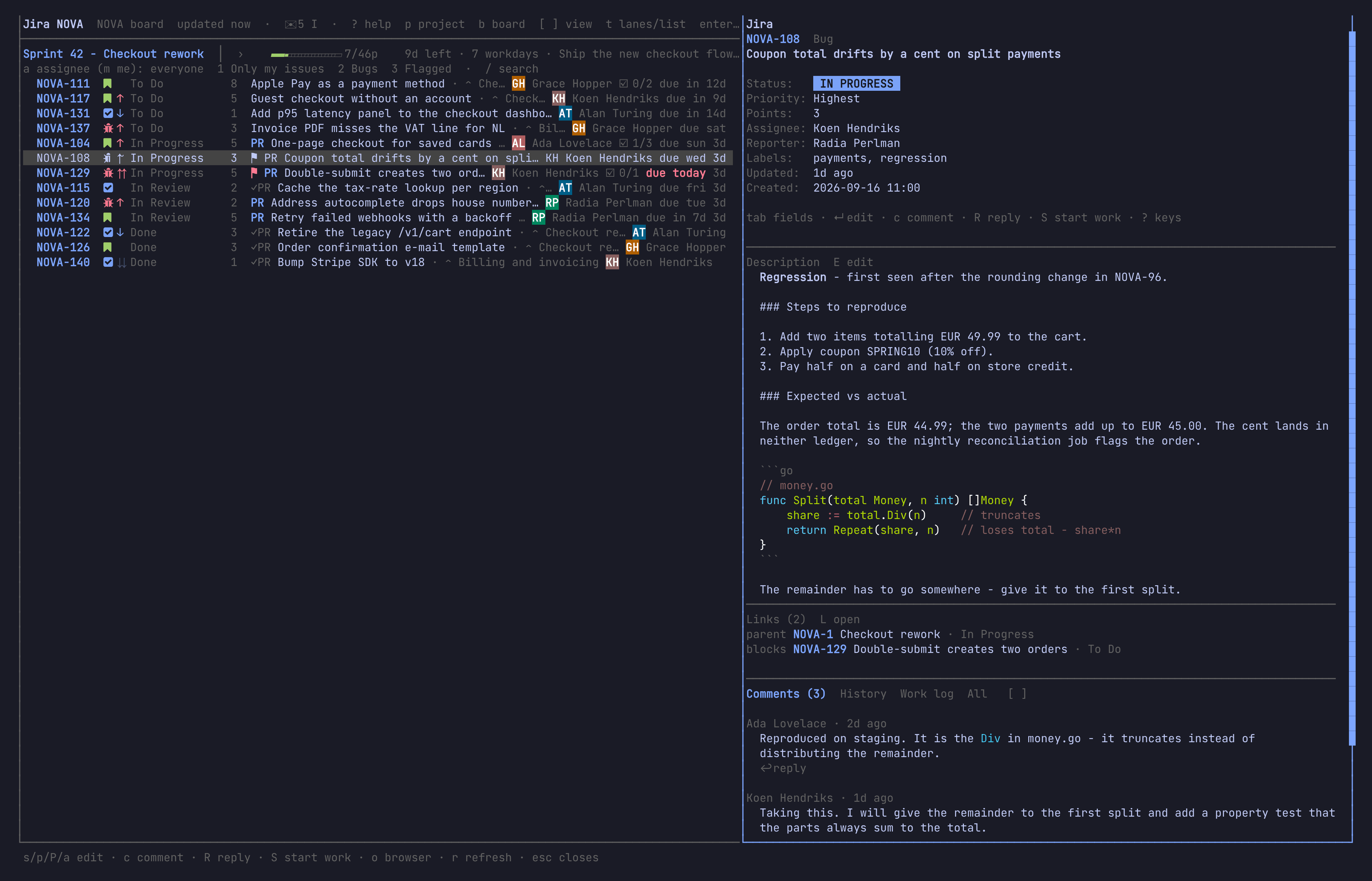
Task: Click the AL avatar for Ada Lovelace
Action: [518, 143]
